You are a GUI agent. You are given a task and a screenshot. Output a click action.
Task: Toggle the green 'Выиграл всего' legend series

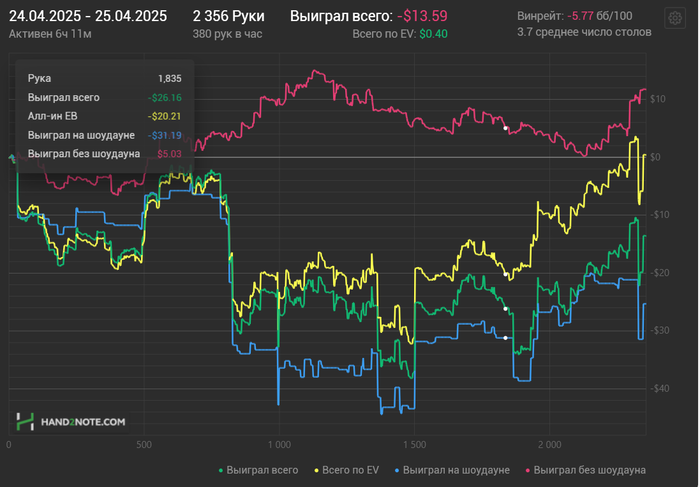[x=262, y=469]
